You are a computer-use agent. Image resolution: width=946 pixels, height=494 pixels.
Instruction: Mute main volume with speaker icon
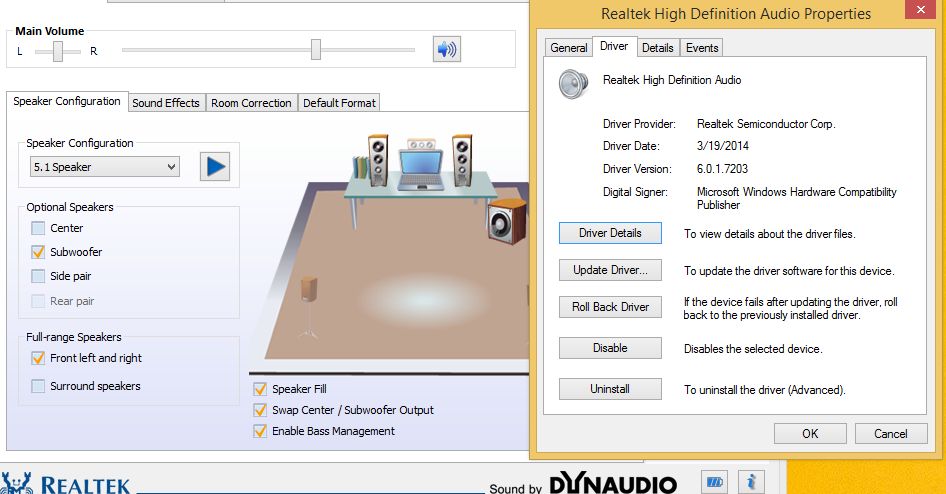[x=446, y=49]
